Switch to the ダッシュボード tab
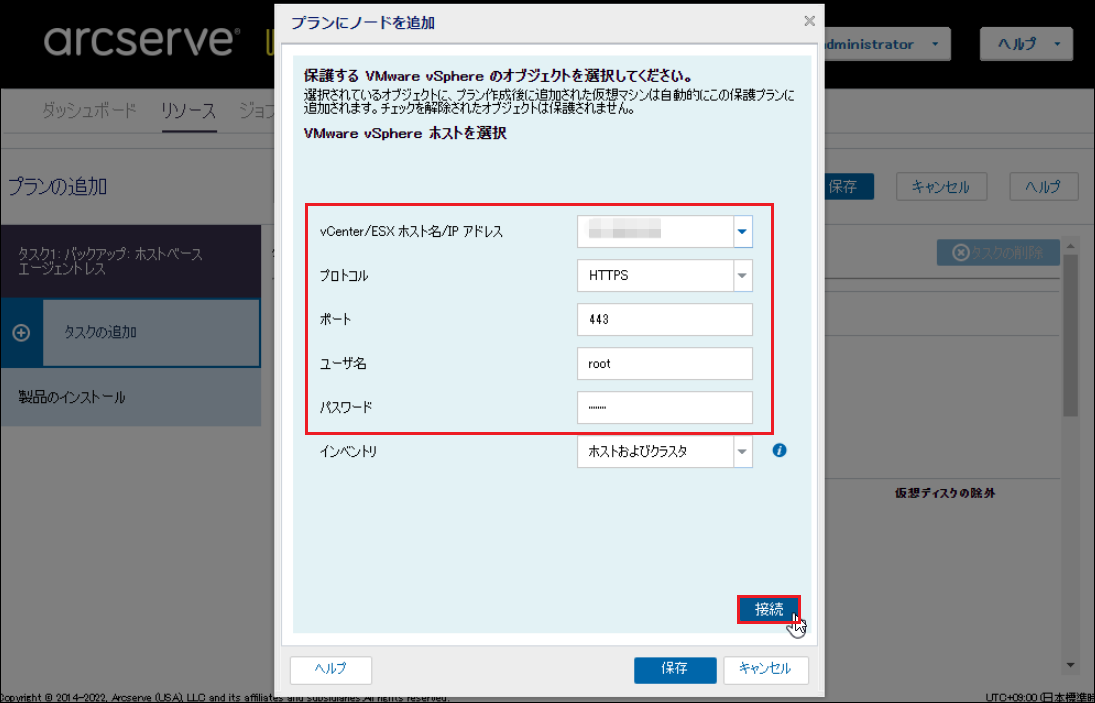 [x=88, y=111]
